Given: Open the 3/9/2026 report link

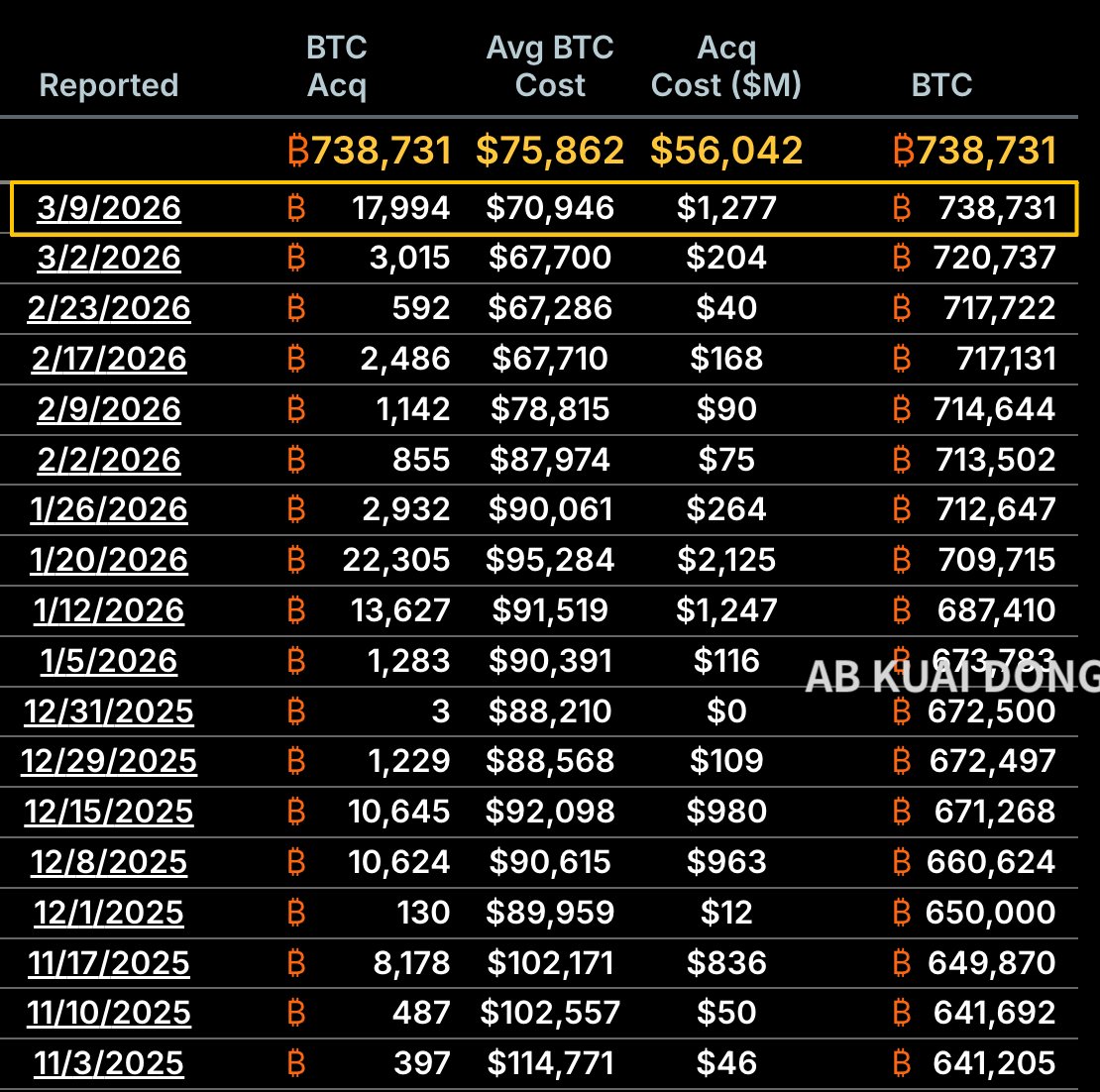Looking at the screenshot, I should tap(109, 208).
